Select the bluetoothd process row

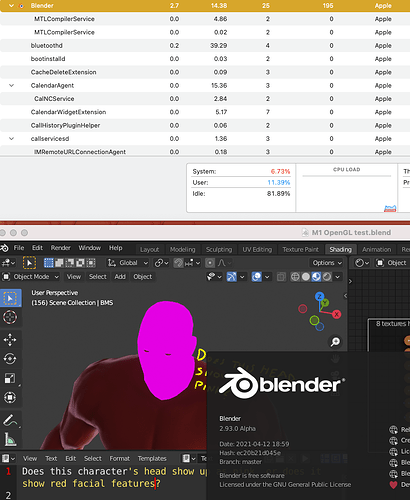205,46
